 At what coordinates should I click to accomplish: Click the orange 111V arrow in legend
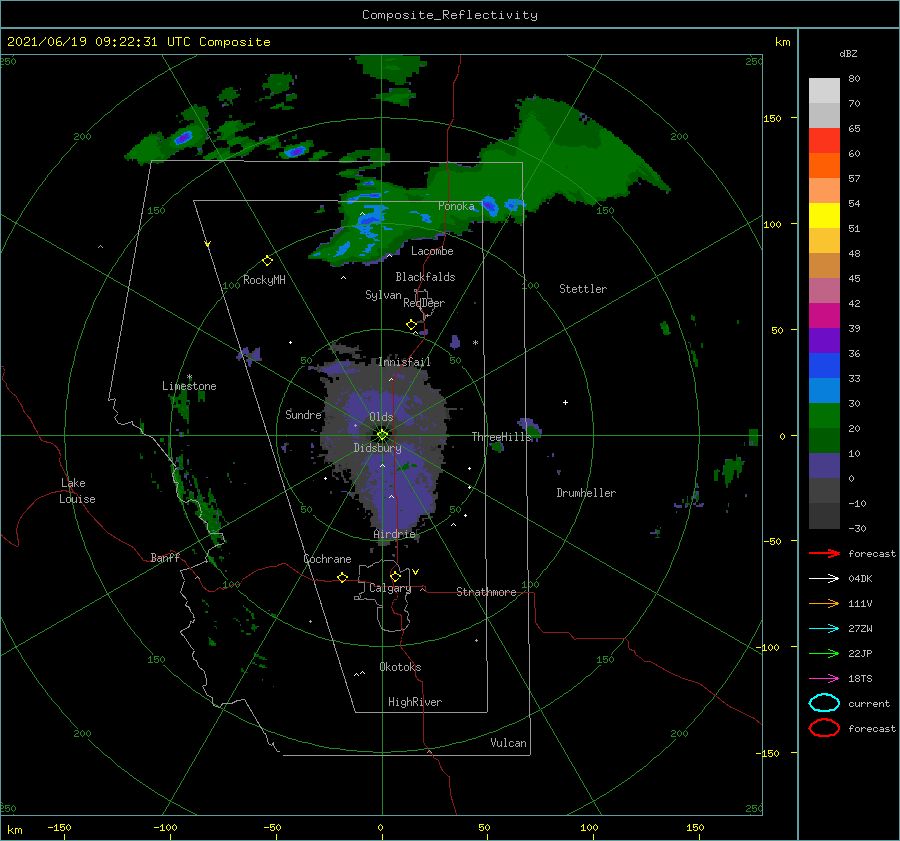click(824, 603)
